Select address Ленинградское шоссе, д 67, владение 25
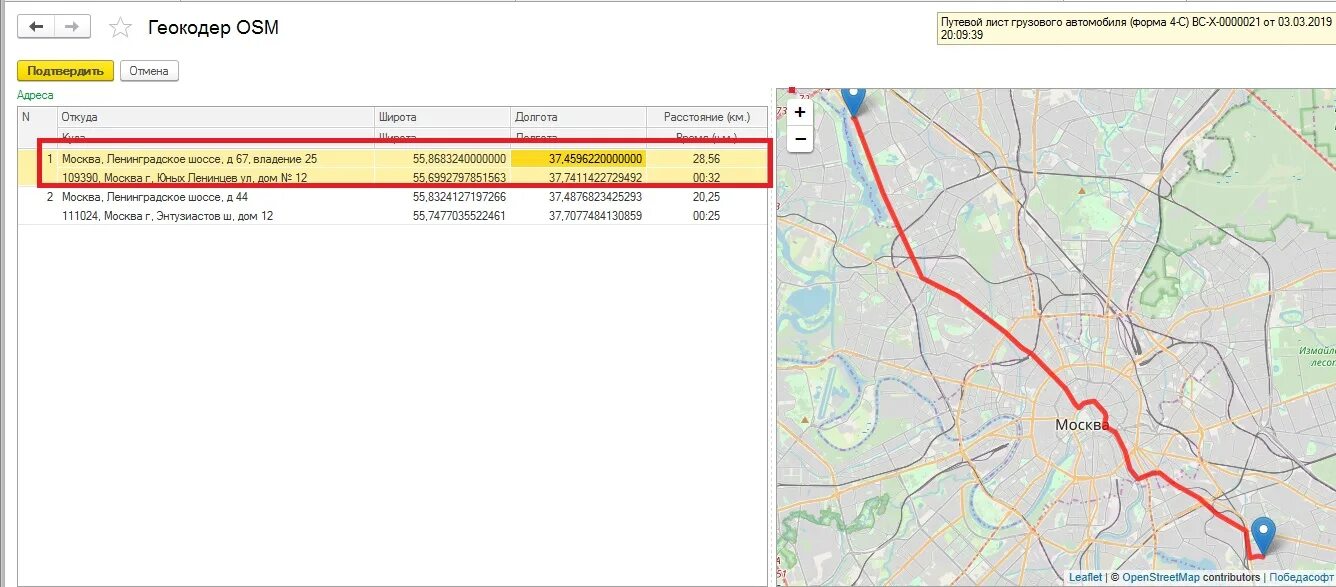Viewport: 1336px width, 587px height. 189,159
